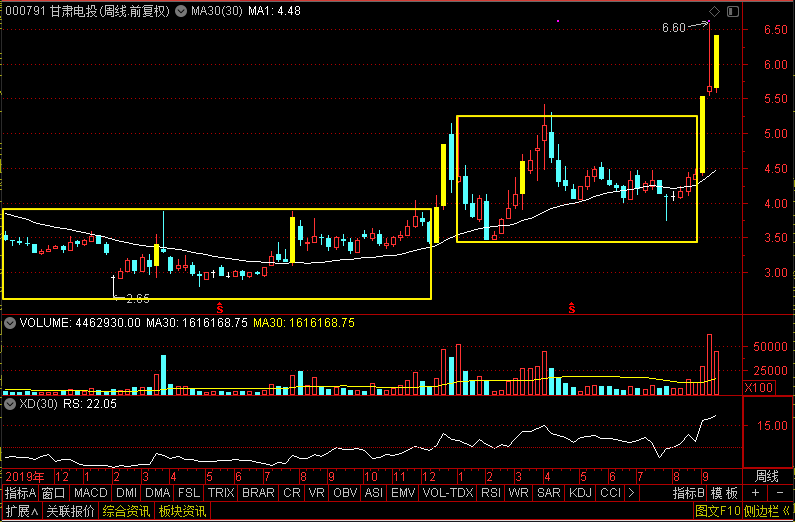Zoom in the chart with the plus button

point(755,493)
